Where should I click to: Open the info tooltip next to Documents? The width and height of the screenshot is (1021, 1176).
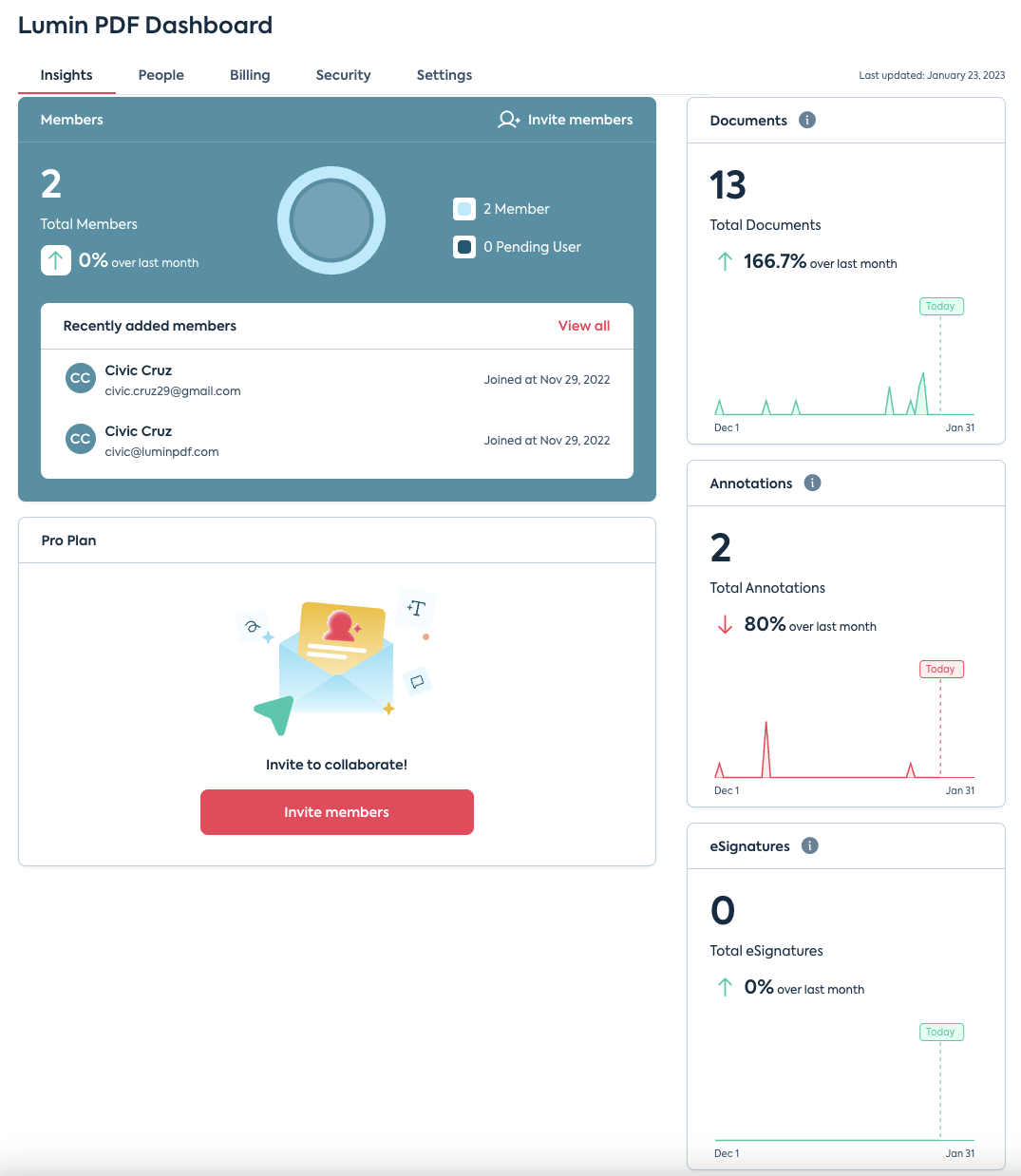pyautogui.click(x=807, y=120)
